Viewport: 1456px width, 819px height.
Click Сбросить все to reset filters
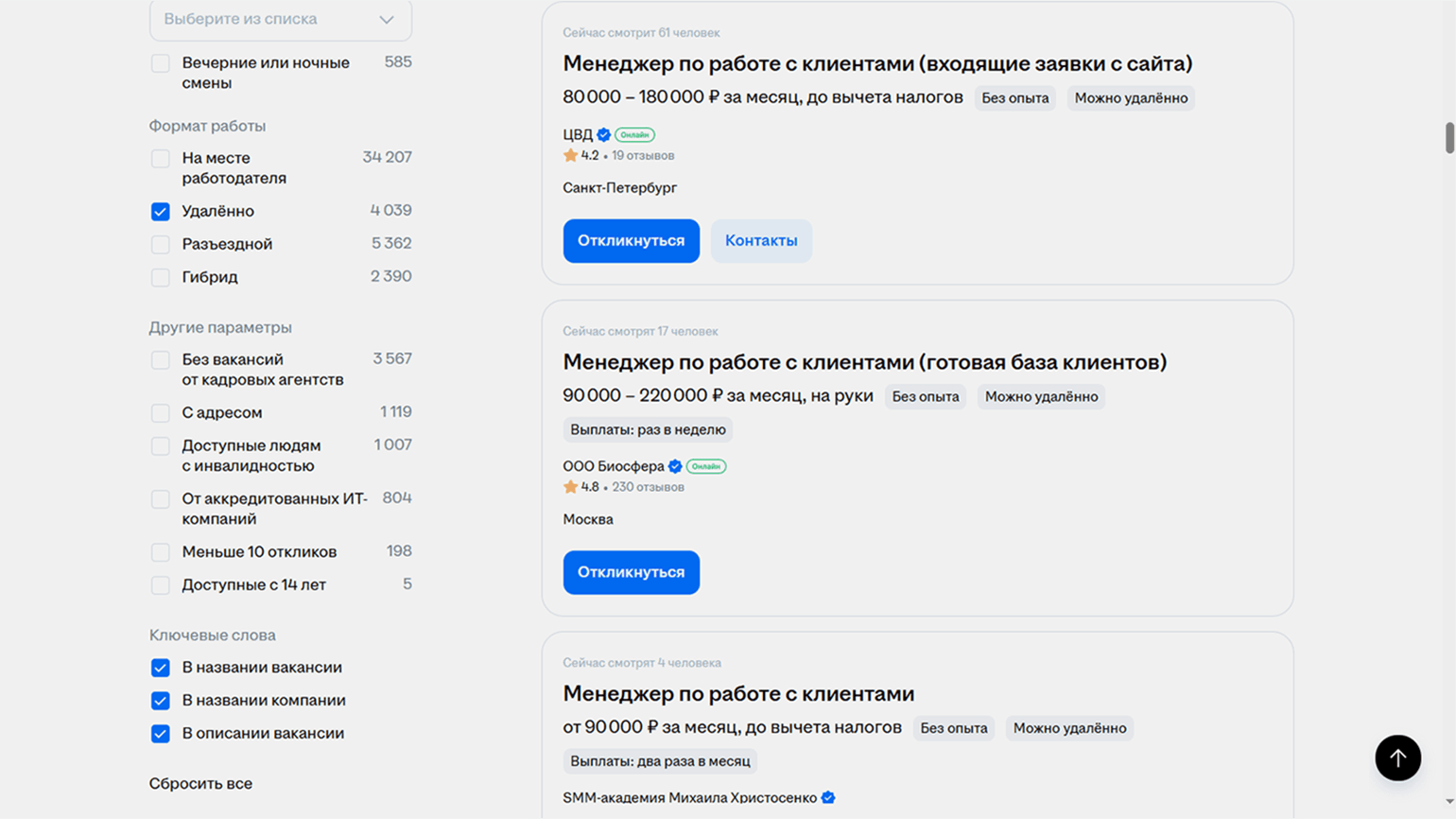200,784
